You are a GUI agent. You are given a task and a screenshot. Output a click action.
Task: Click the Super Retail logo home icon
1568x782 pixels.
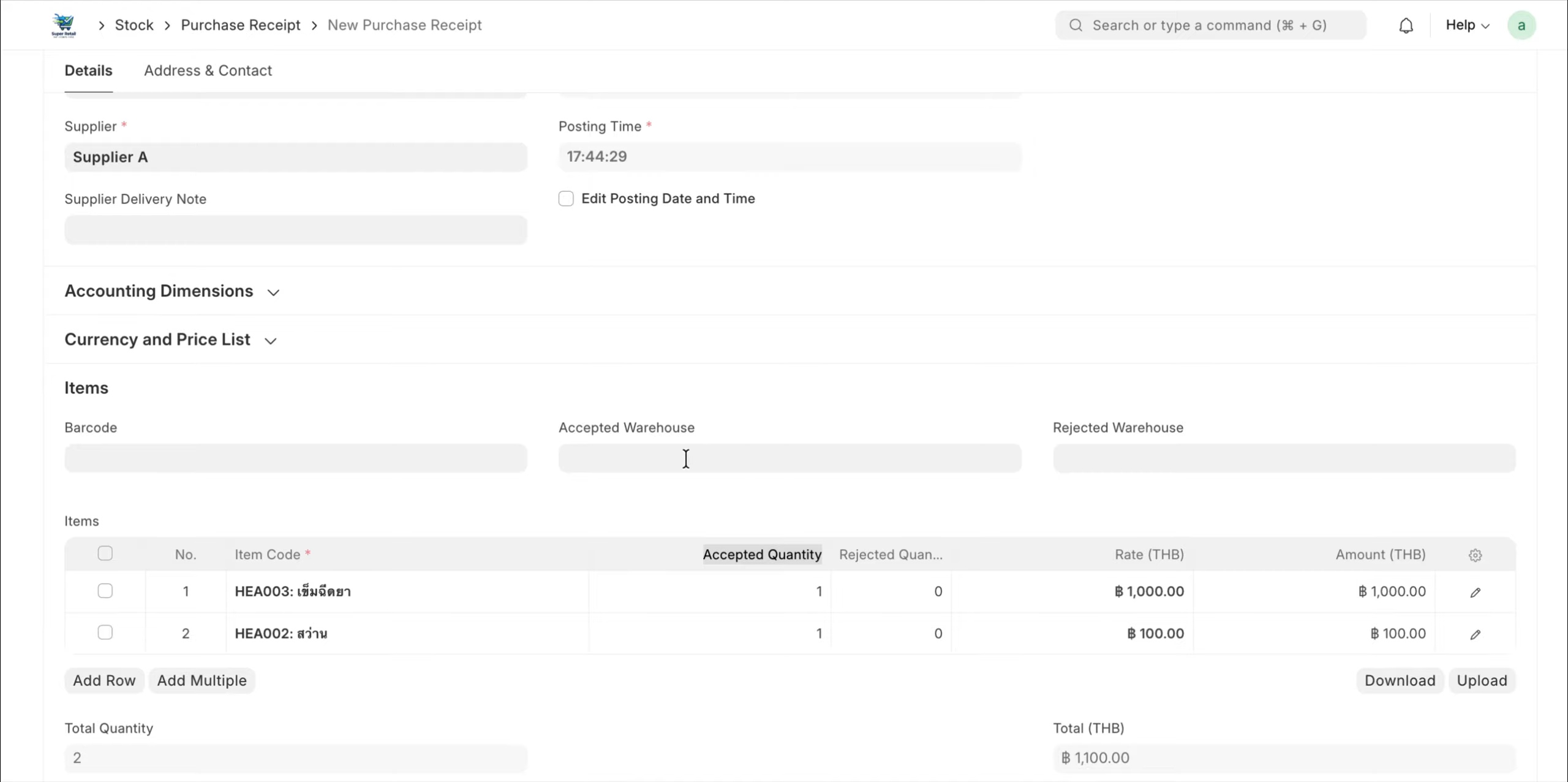64,25
